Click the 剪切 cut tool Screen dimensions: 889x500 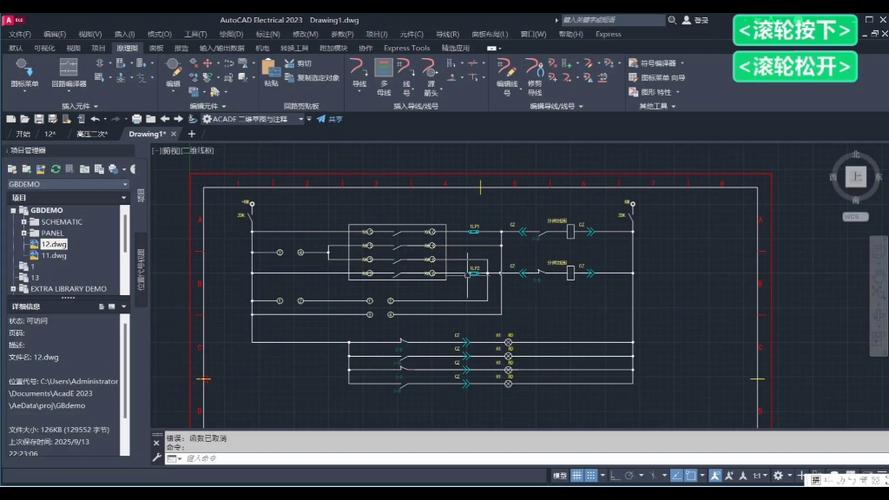point(298,63)
